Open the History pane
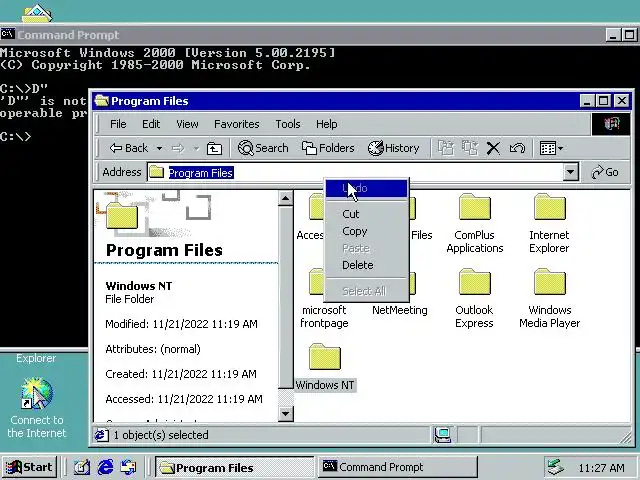This screenshot has width=640, height=480. pyautogui.click(x=393, y=148)
